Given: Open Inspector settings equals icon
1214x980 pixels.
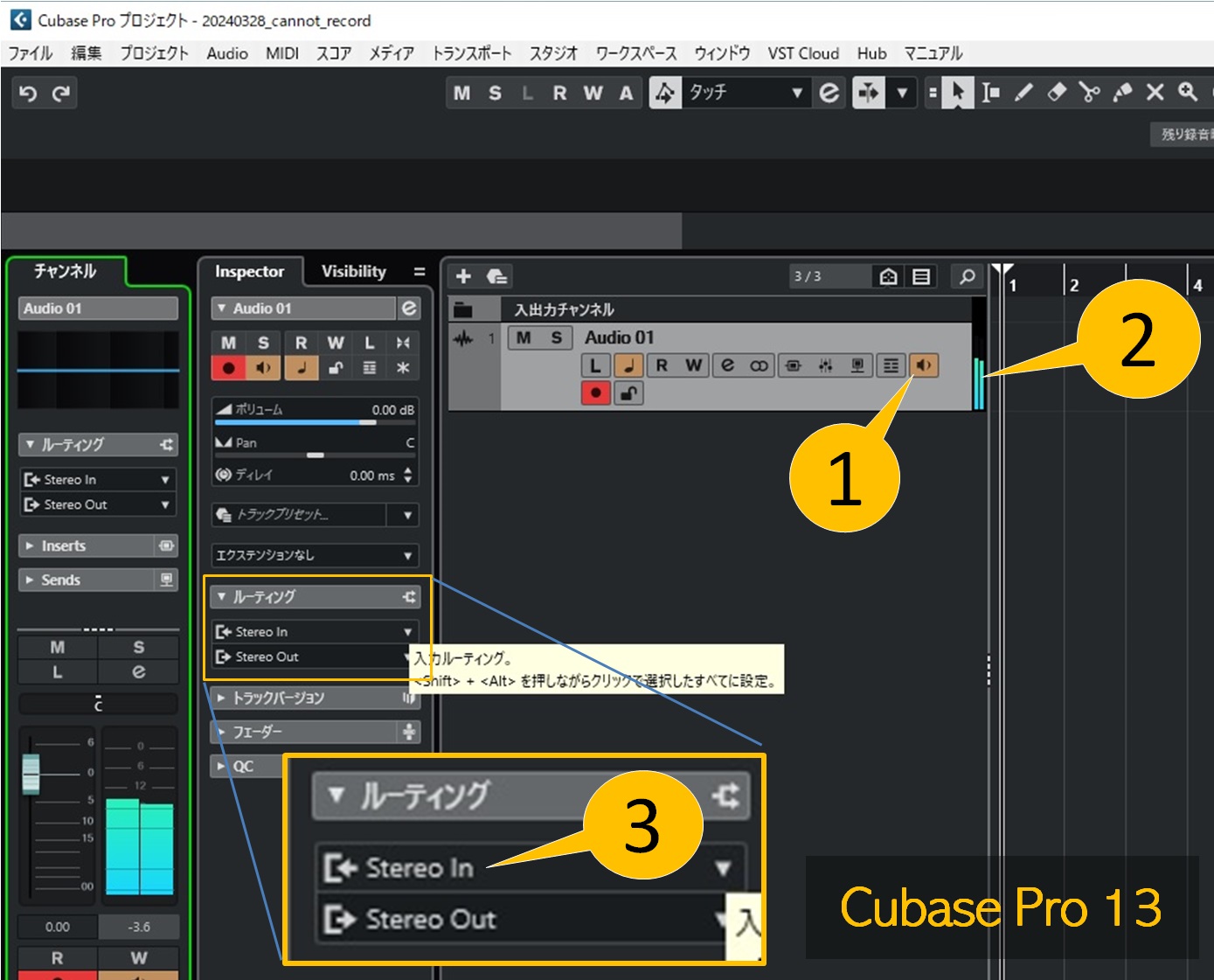Looking at the screenshot, I should (x=420, y=272).
